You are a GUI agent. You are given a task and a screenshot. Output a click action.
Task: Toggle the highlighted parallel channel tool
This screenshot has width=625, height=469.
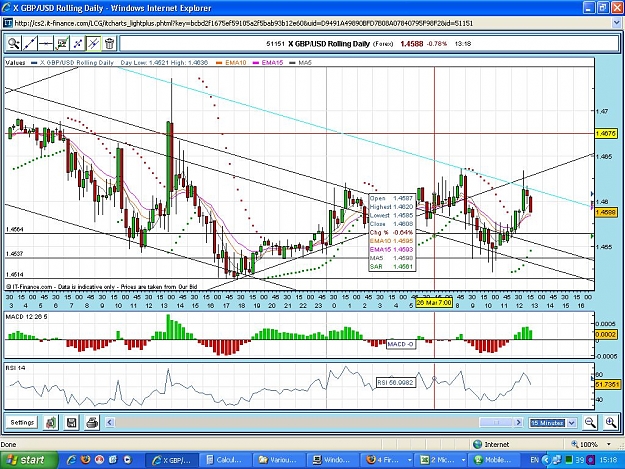[x=94, y=43]
